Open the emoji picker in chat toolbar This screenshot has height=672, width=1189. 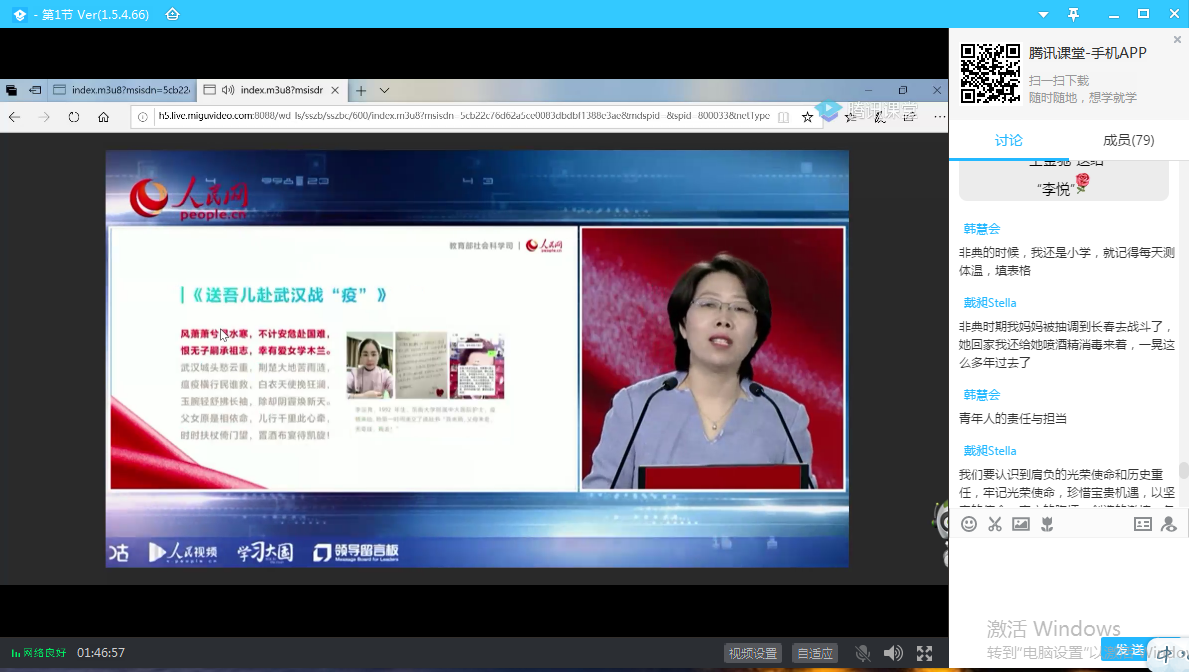pos(969,524)
